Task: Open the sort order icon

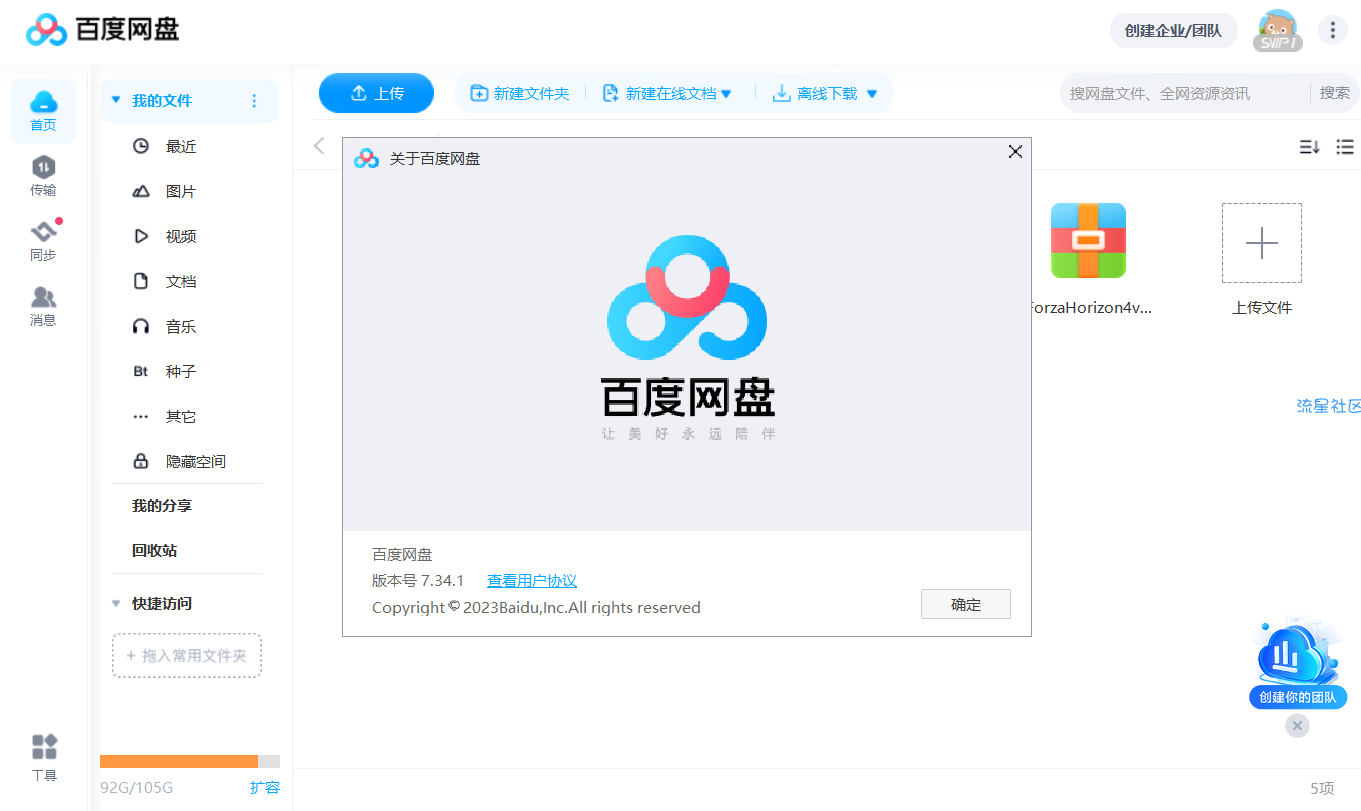Action: tap(1309, 147)
